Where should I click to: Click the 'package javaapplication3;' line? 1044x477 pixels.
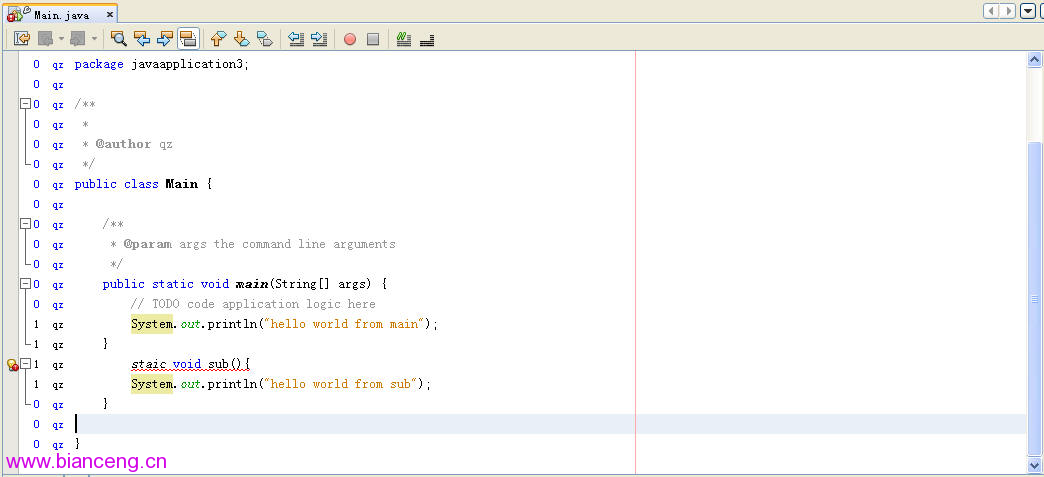[x=161, y=65]
